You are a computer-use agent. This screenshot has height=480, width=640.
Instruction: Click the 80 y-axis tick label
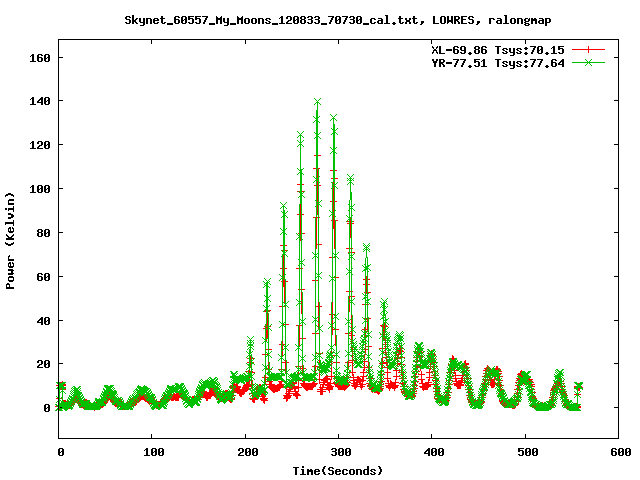pos(43,233)
